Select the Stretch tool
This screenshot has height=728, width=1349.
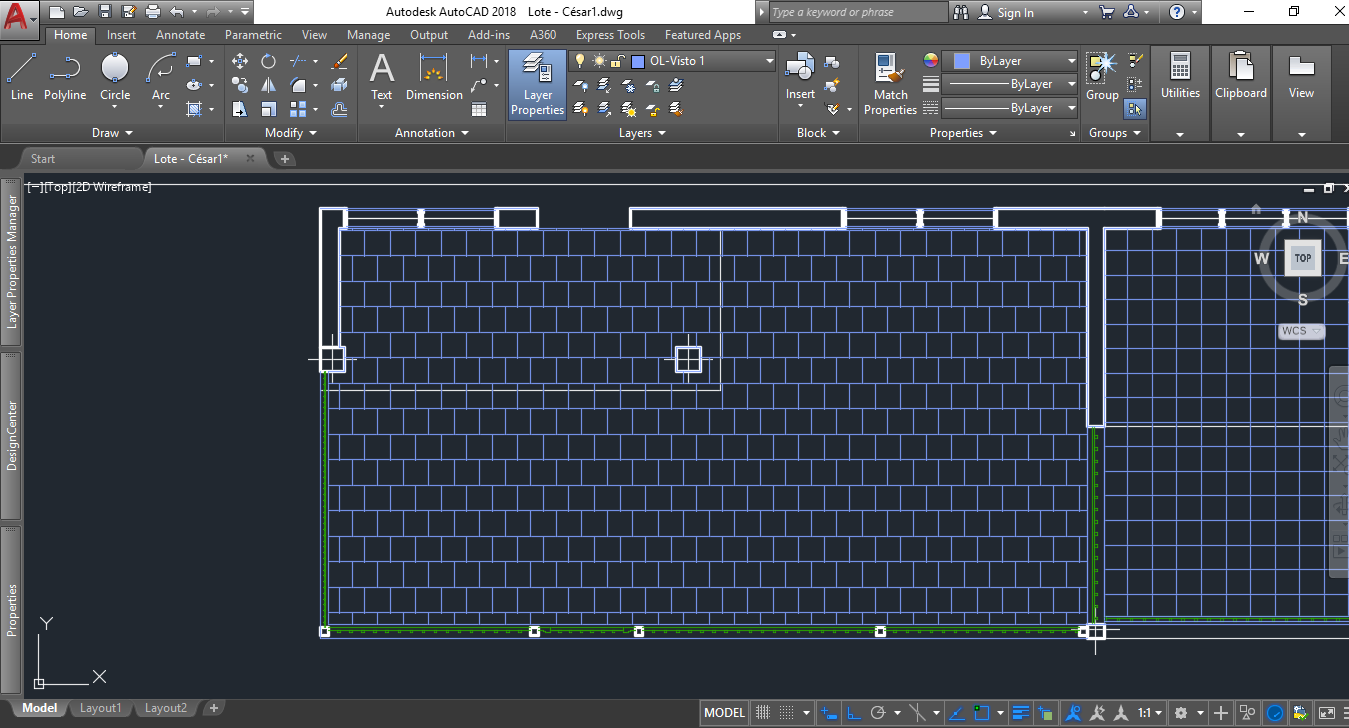tap(240, 109)
